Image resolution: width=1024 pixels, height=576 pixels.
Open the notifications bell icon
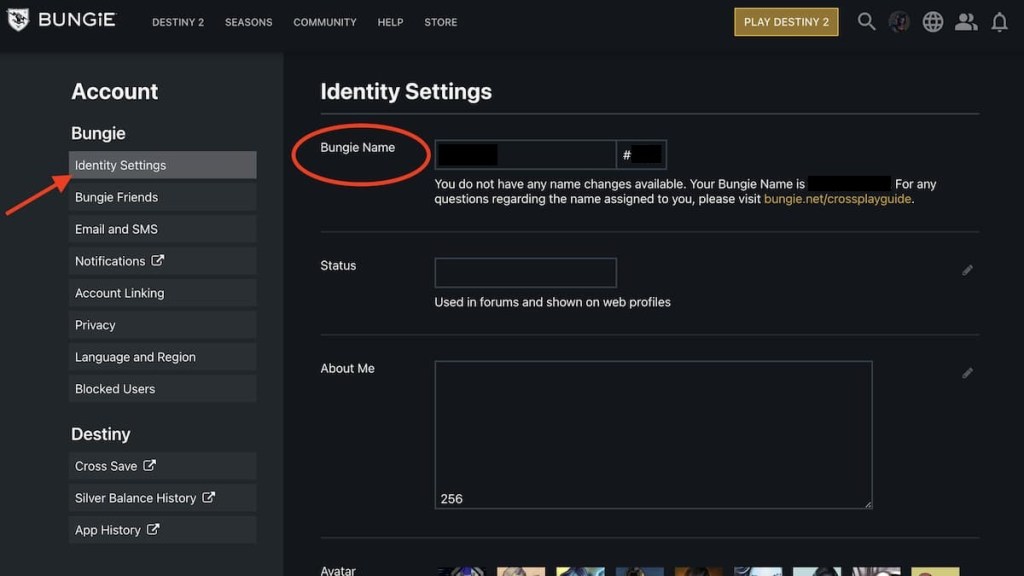click(999, 22)
